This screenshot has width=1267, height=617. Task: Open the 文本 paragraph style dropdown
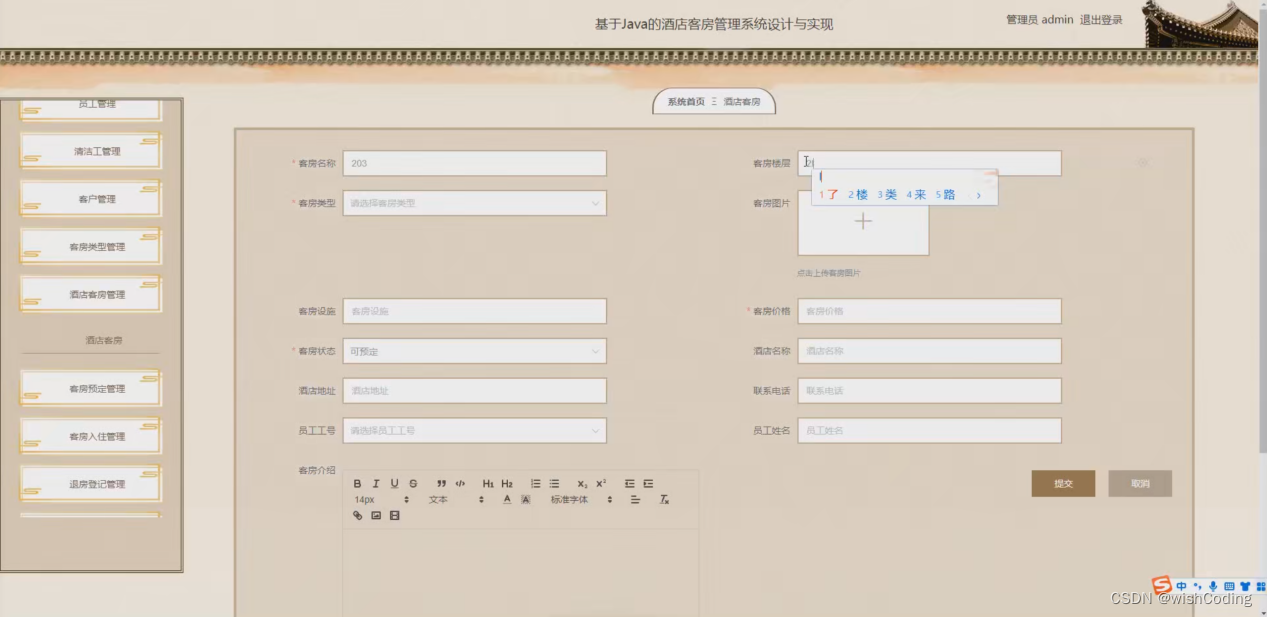pos(456,500)
